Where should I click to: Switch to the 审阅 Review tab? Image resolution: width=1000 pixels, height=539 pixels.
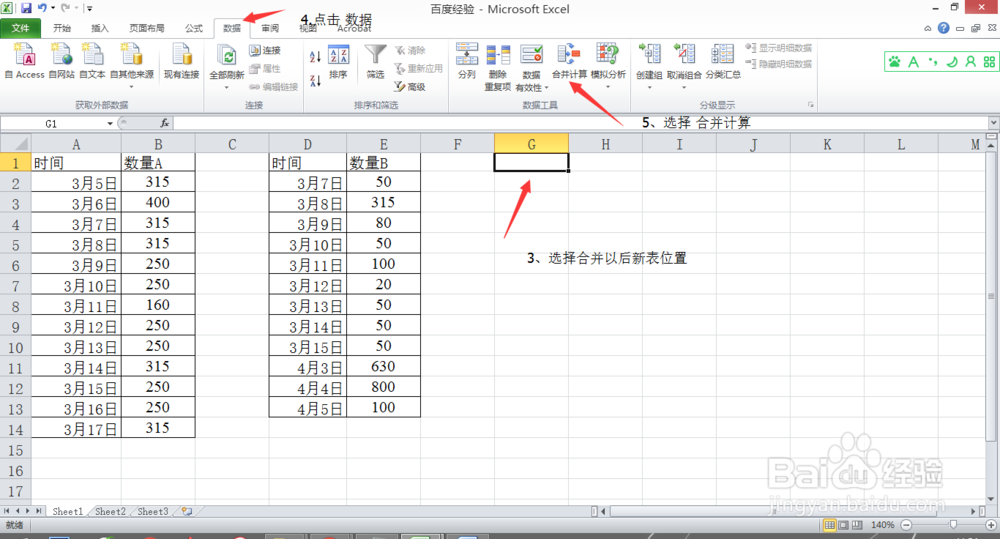270,28
